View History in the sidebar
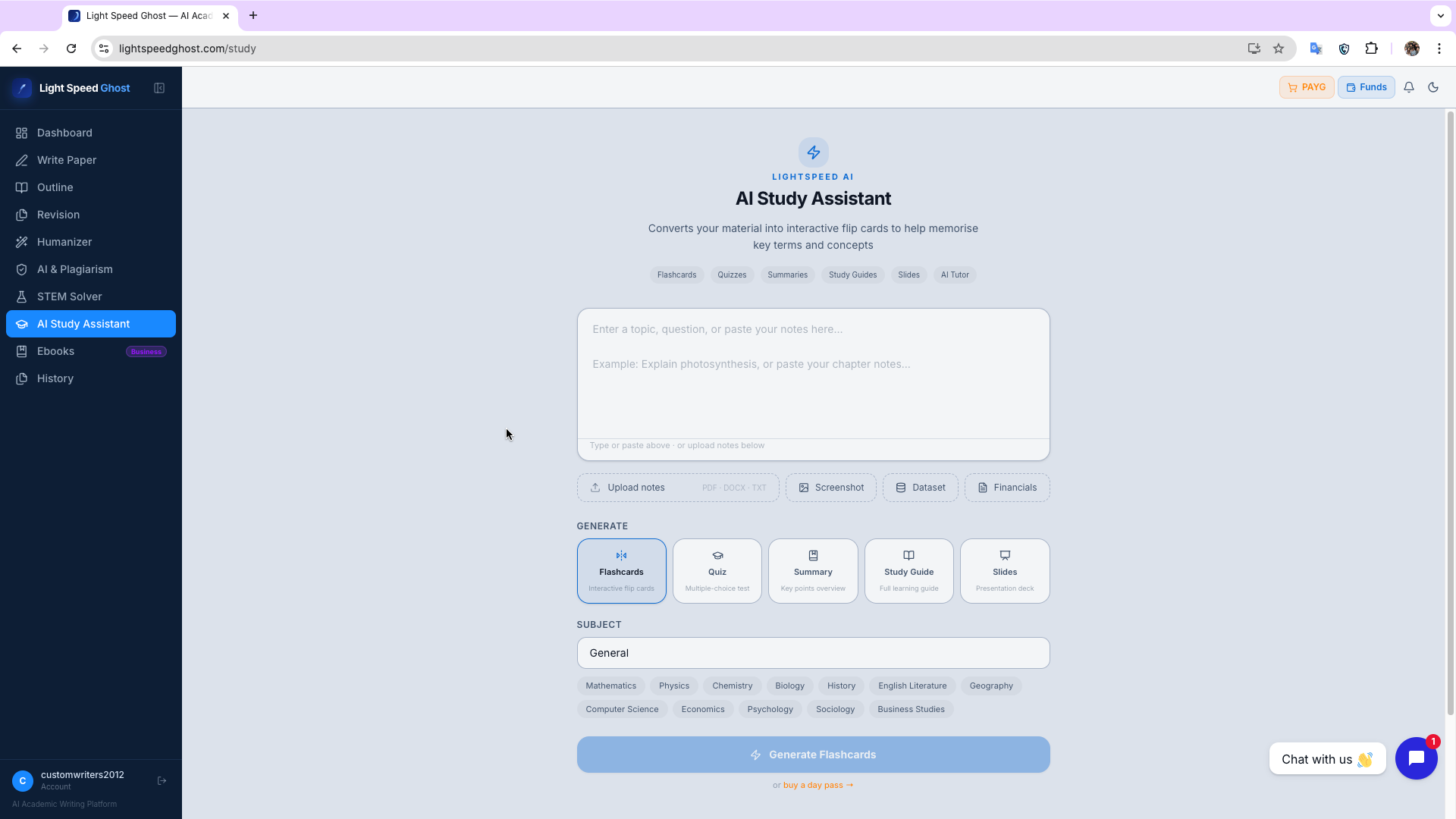This screenshot has height=819, width=1456. click(91, 378)
